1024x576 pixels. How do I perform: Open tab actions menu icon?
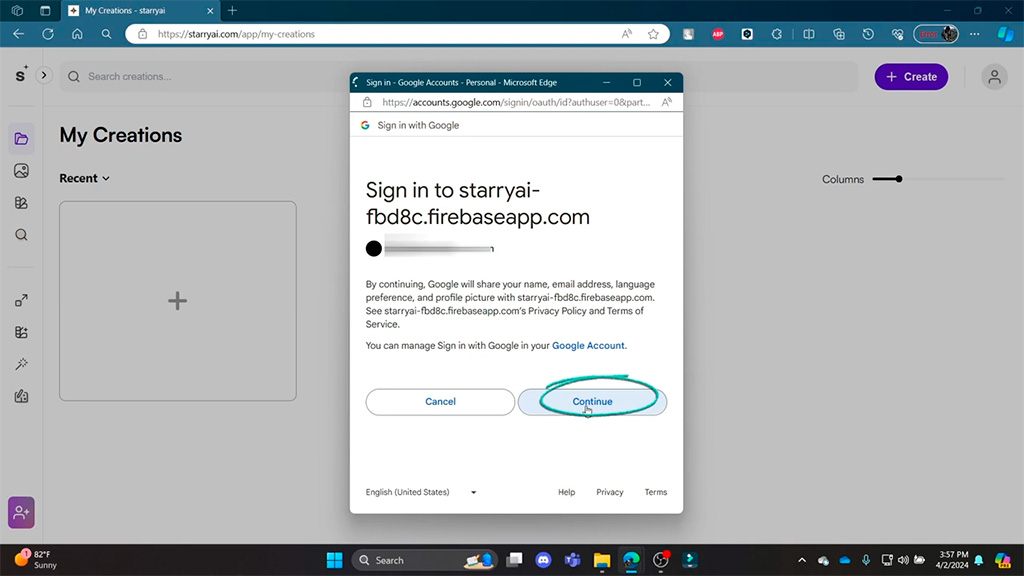tap(45, 10)
